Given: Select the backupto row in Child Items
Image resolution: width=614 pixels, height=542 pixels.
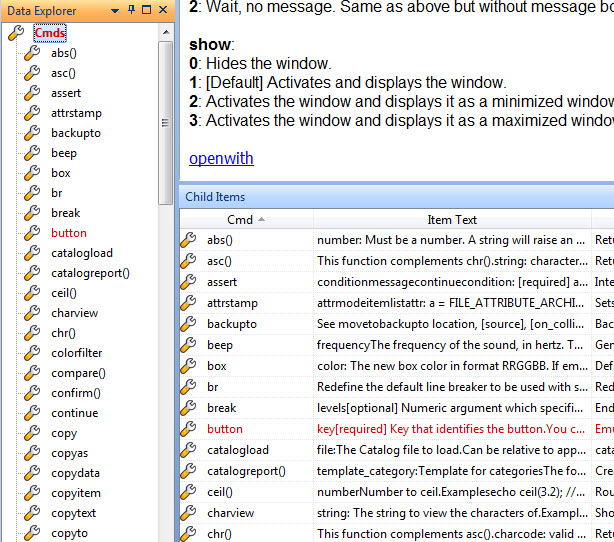Looking at the screenshot, I should point(231,324).
